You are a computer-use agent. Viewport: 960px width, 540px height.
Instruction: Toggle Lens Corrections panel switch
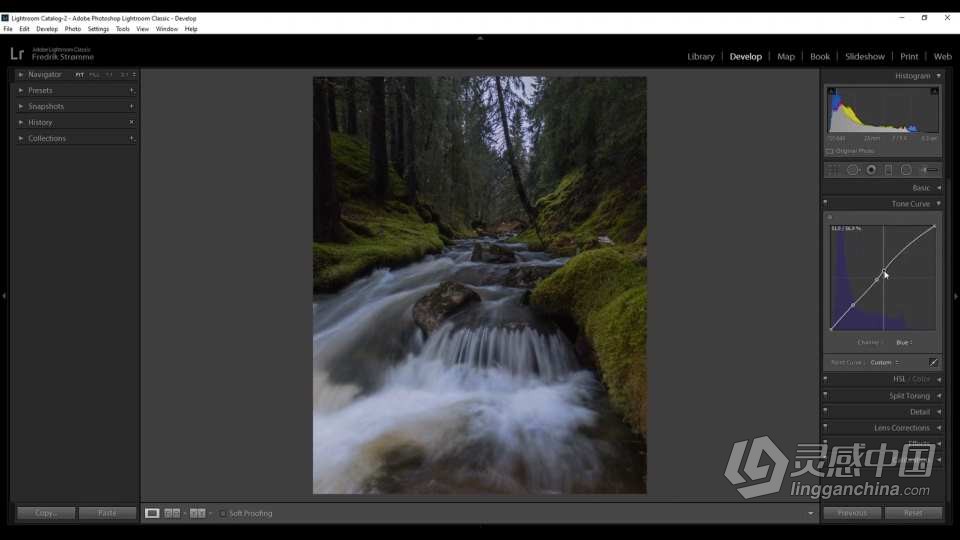(x=825, y=427)
